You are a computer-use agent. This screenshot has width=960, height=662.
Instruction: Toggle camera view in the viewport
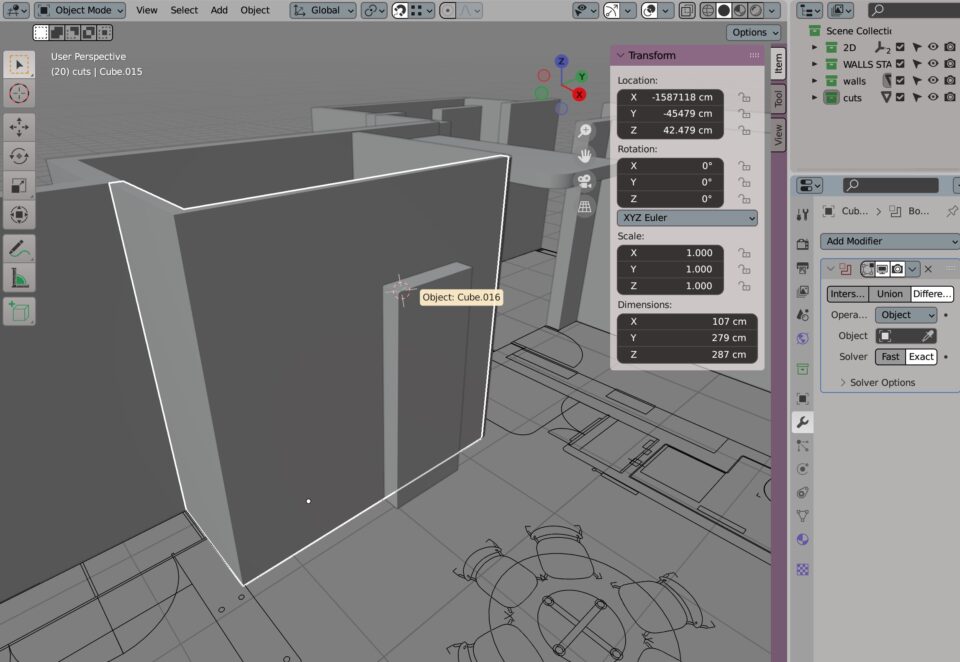(x=585, y=181)
